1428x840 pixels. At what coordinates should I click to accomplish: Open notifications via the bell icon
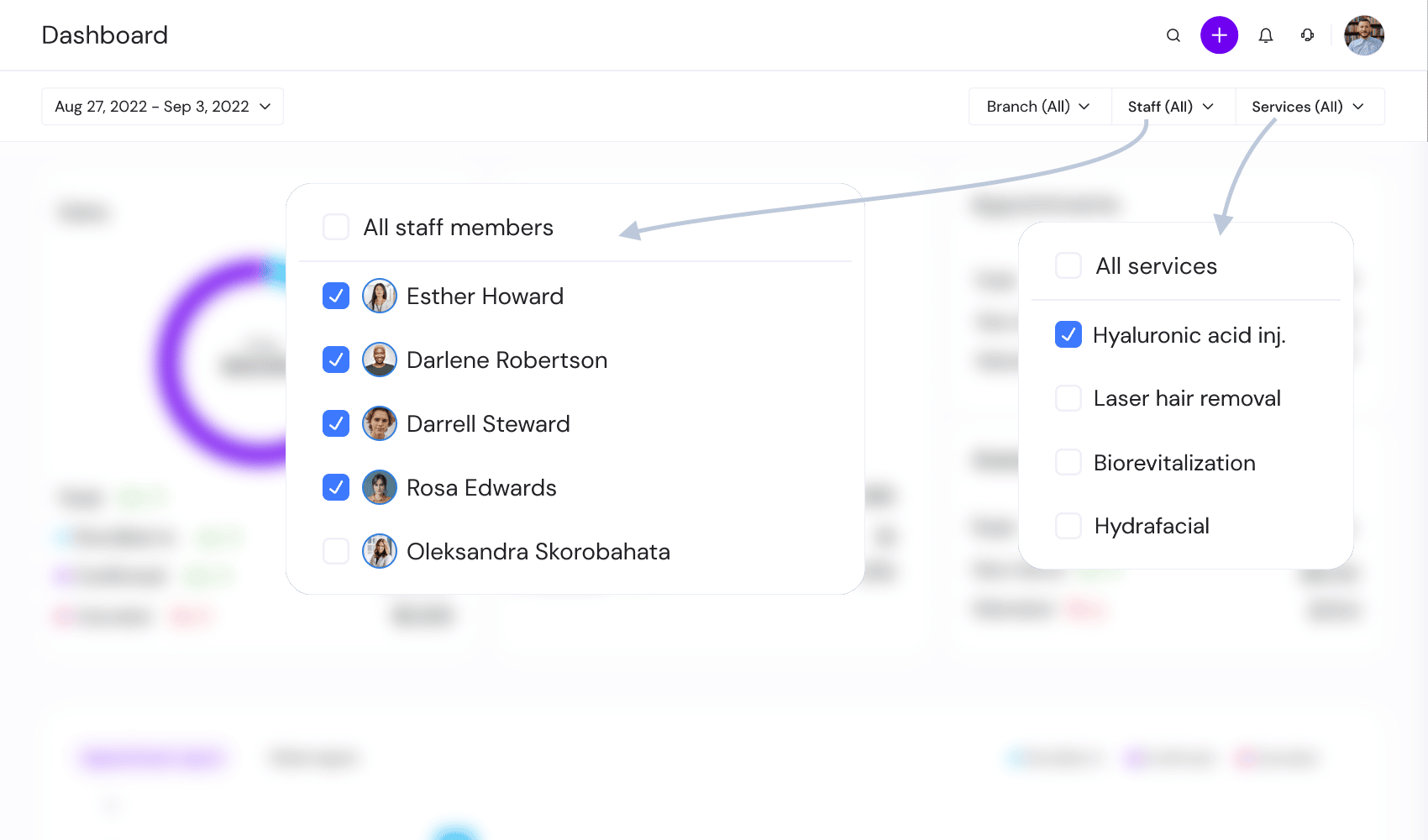coord(1266,35)
